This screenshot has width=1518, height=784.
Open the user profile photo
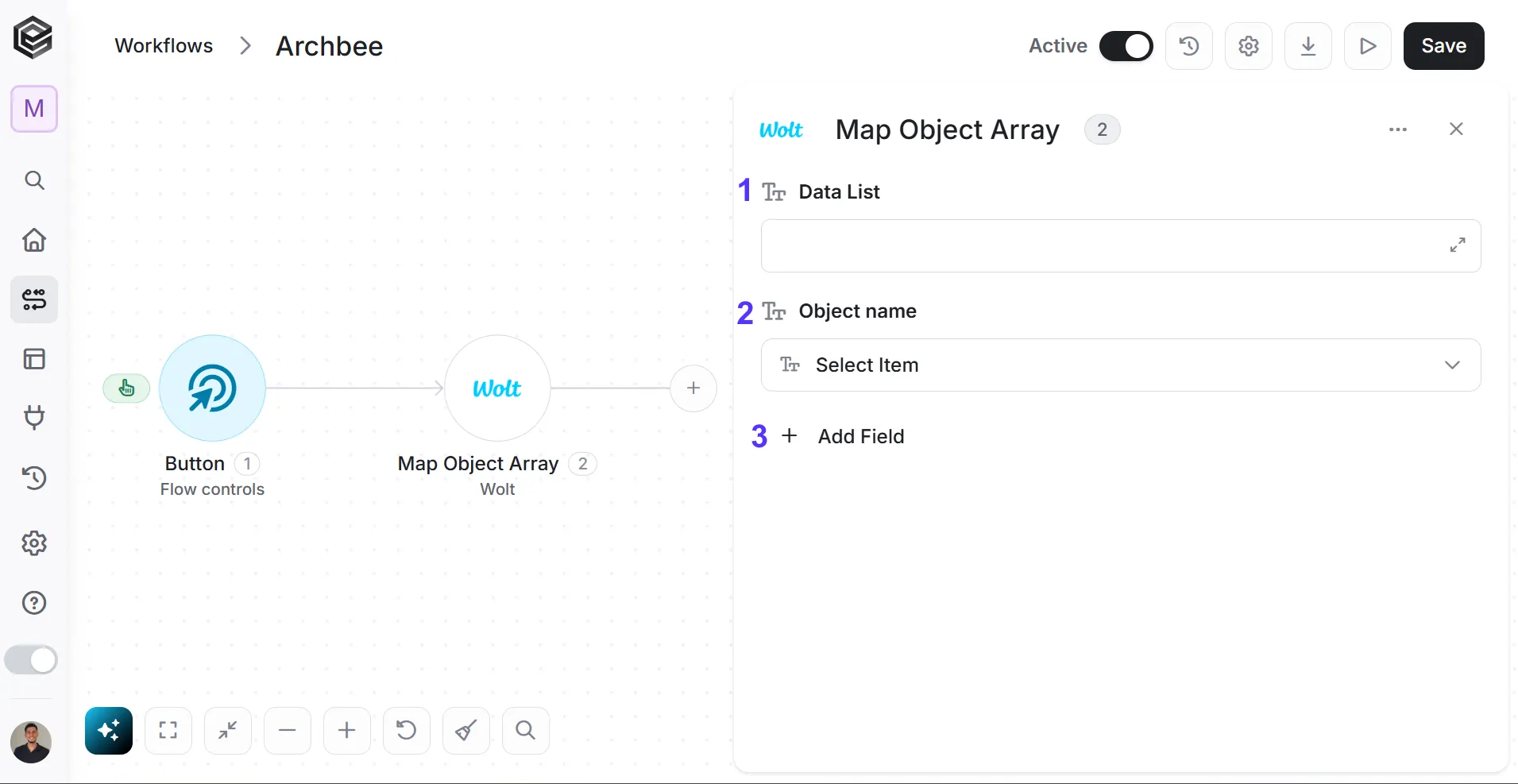(x=31, y=742)
